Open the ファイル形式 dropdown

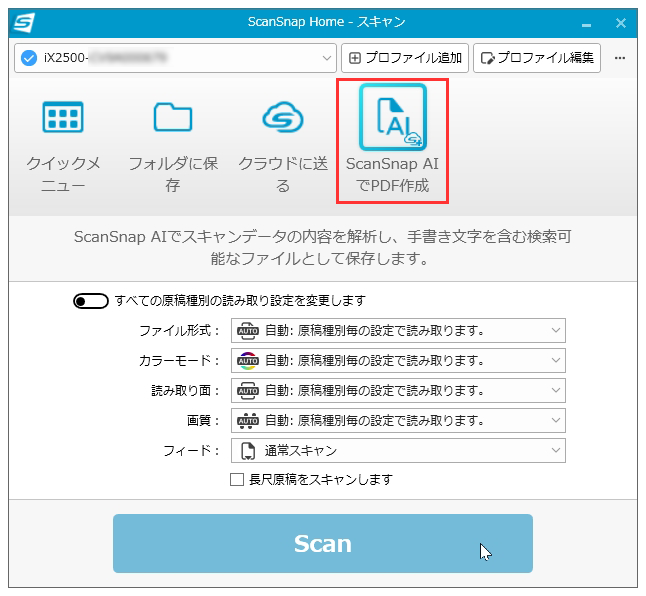tap(398, 330)
